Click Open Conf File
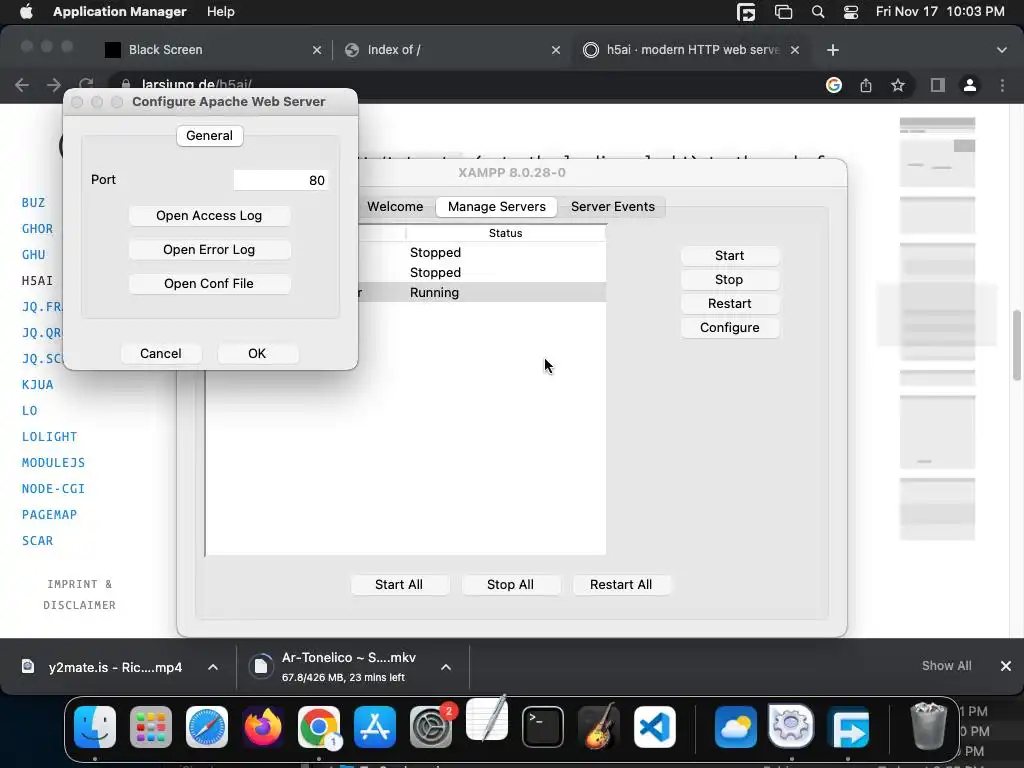1024x768 pixels. click(209, 283)
